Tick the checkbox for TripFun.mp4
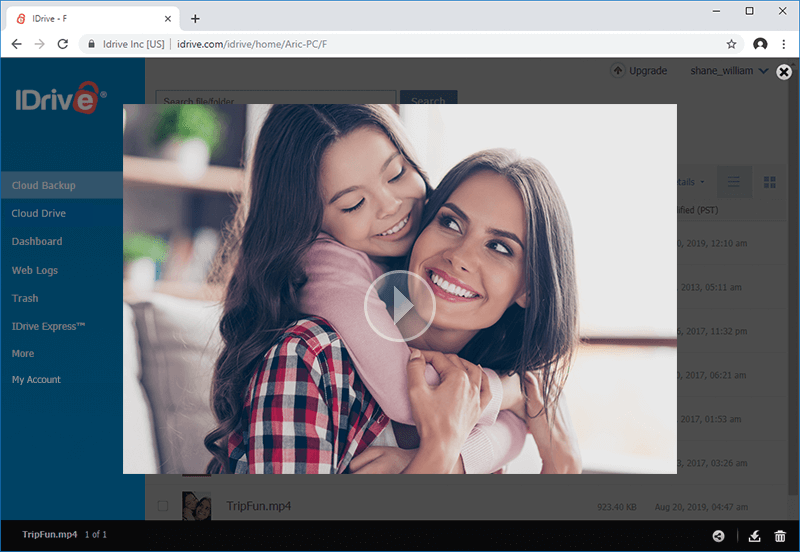800x552 pixels. [163, 506]
